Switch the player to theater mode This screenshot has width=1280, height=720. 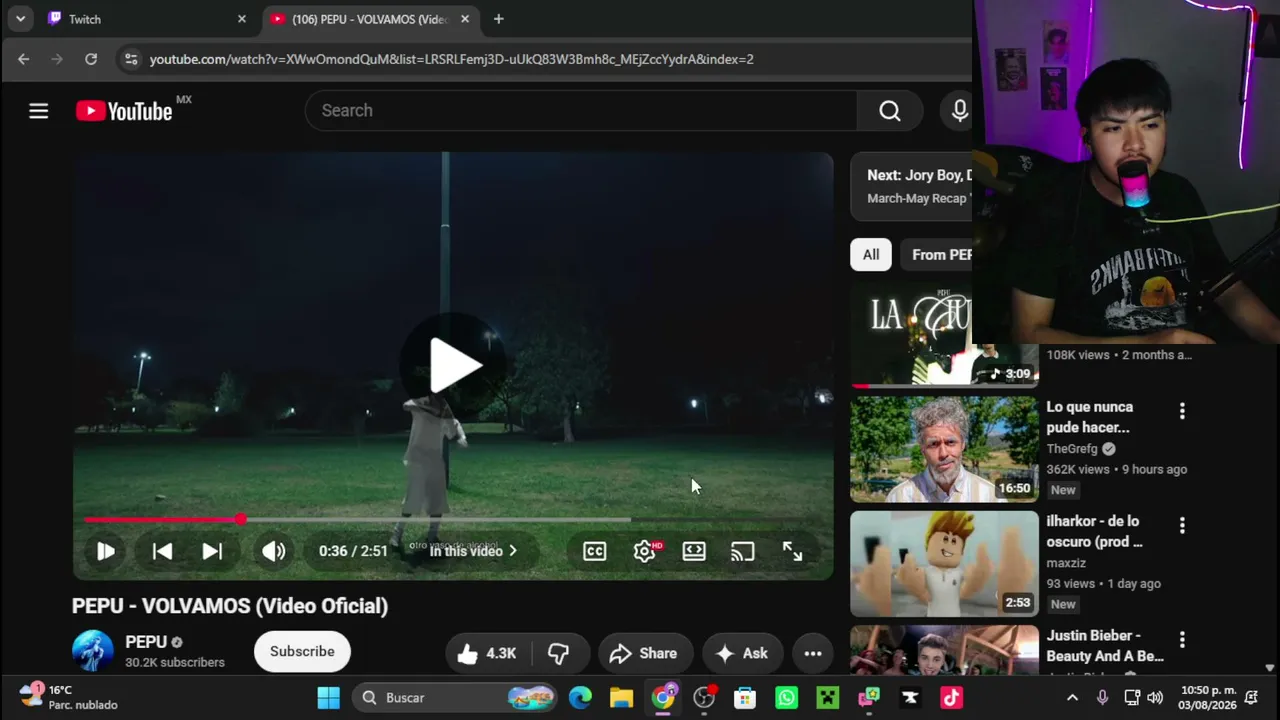694,551
